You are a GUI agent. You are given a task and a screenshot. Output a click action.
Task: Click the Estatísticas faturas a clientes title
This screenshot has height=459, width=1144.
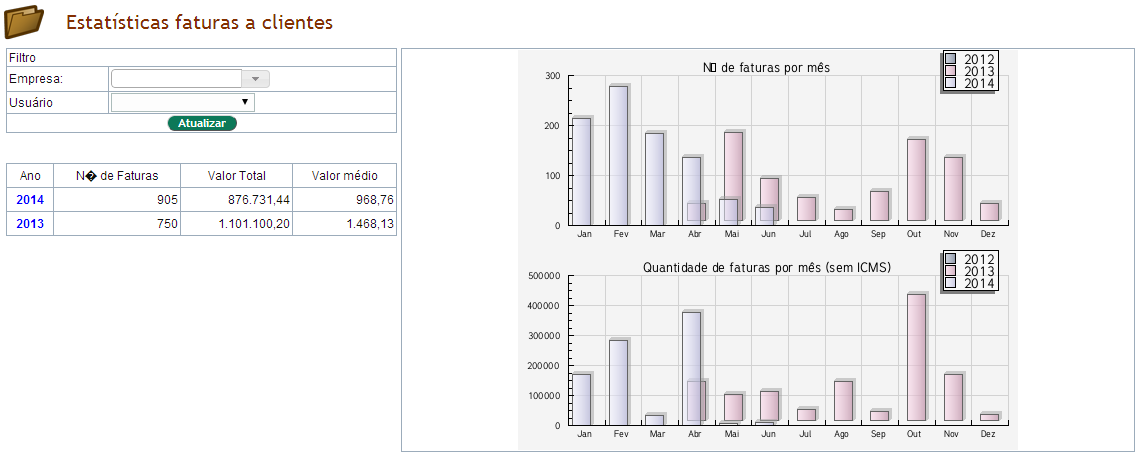(199, 22)
